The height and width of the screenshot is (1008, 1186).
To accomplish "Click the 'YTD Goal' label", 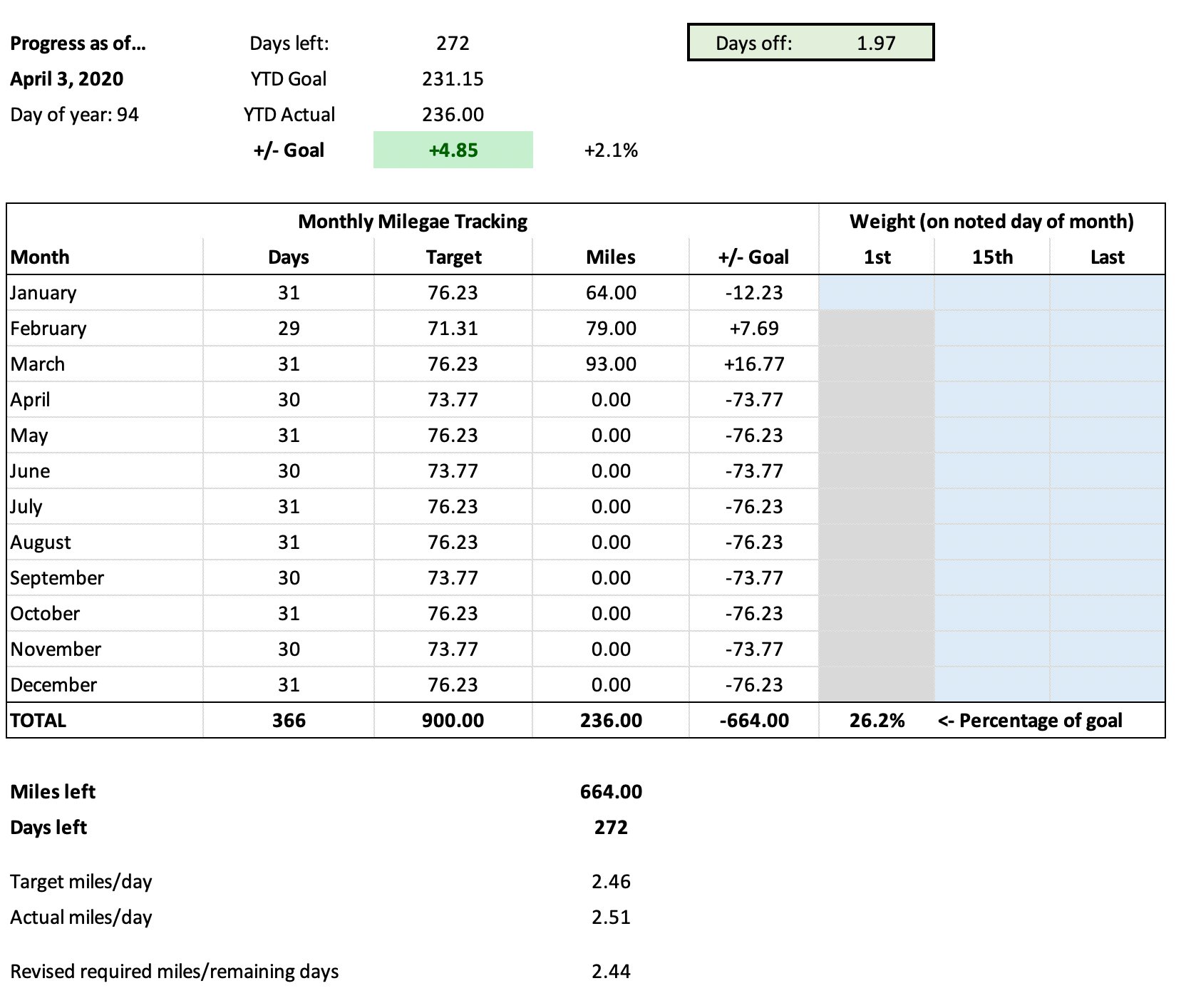I will 289,79.
